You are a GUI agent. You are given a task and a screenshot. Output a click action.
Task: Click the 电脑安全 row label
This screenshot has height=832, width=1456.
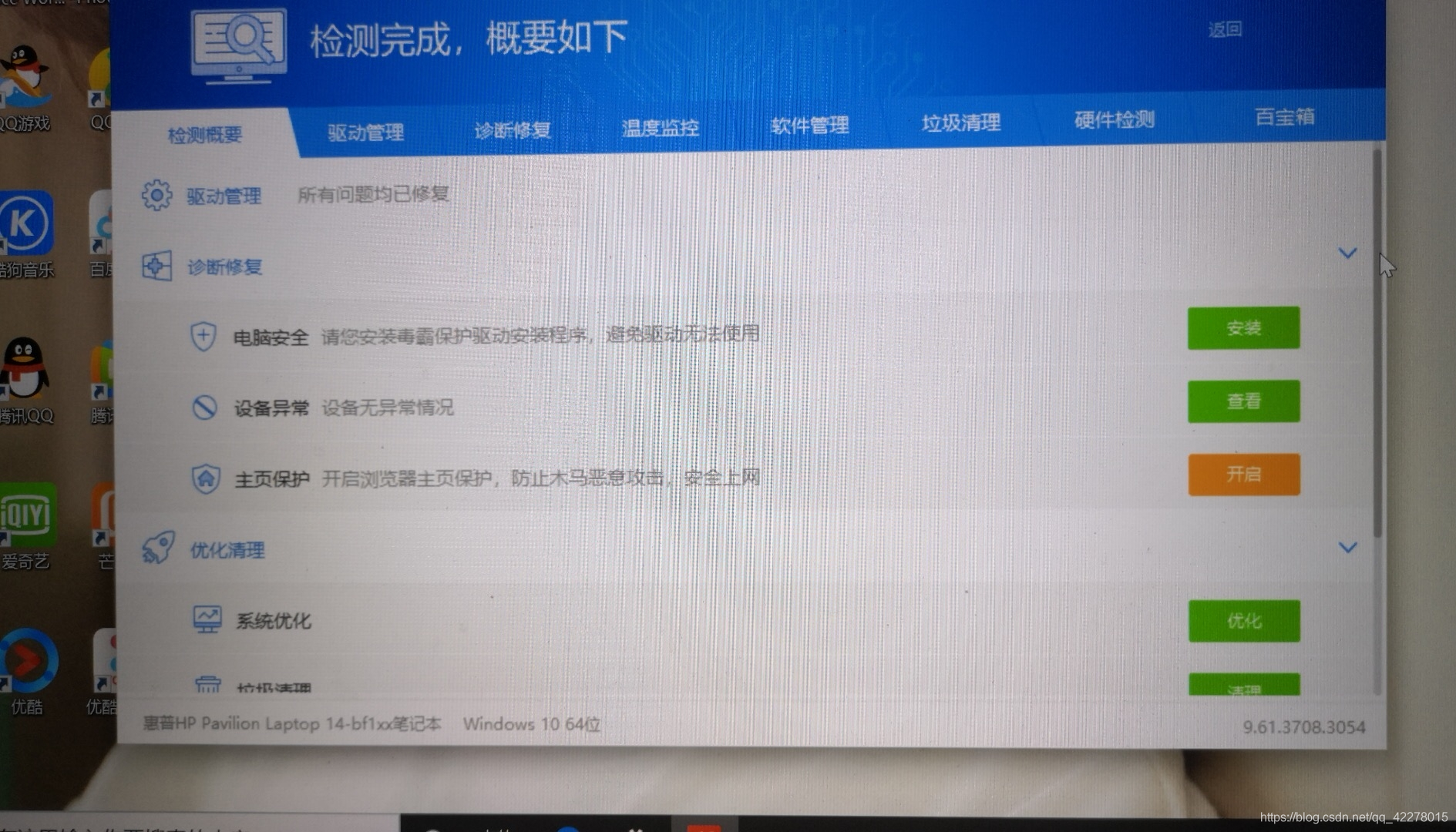click(x=271, y=337)
